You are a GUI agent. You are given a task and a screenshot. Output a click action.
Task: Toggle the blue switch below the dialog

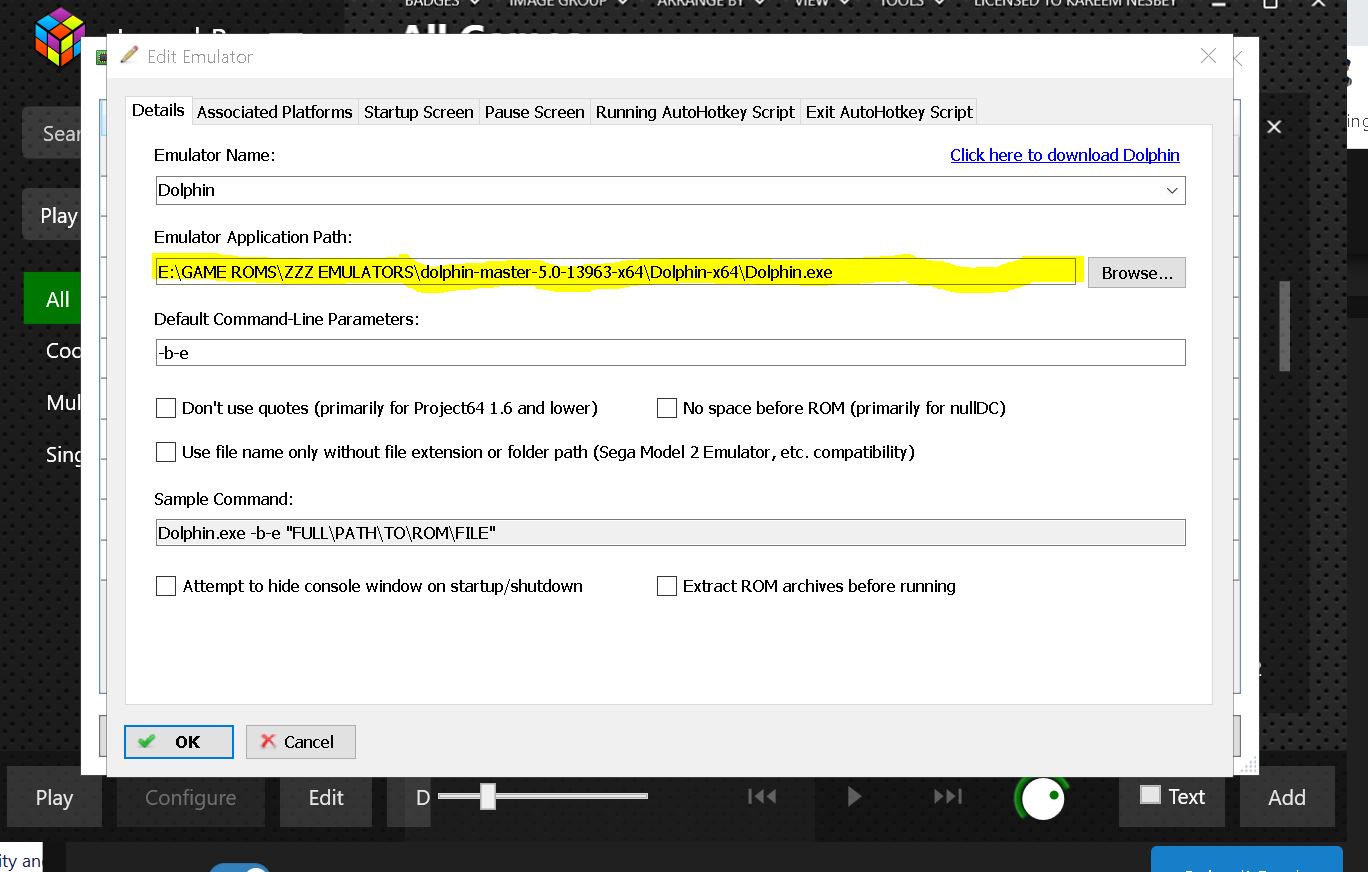(x=240, y=868)
